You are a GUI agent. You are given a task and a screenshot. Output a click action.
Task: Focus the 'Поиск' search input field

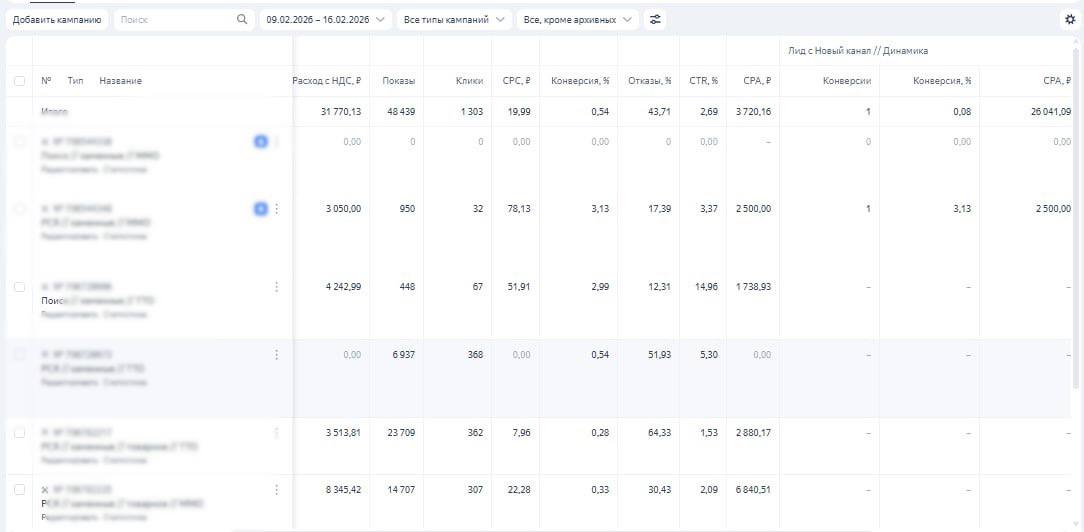pos(172,19)
